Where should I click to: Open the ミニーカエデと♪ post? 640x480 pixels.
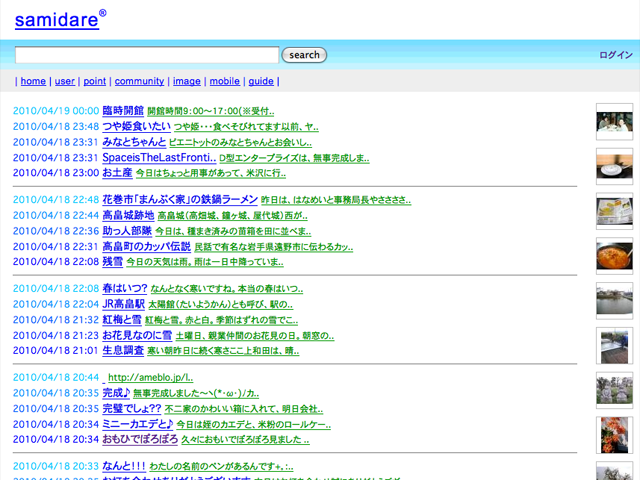pos(138,424)
